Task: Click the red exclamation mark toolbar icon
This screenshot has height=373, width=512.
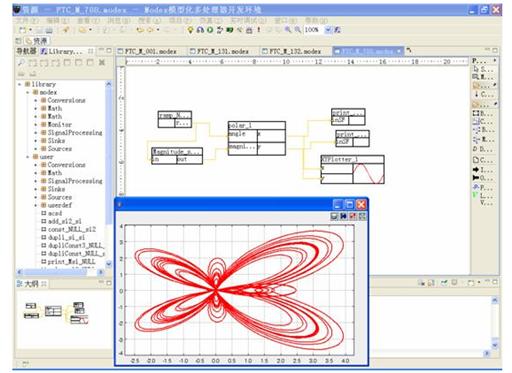Action: coord(259,30)
